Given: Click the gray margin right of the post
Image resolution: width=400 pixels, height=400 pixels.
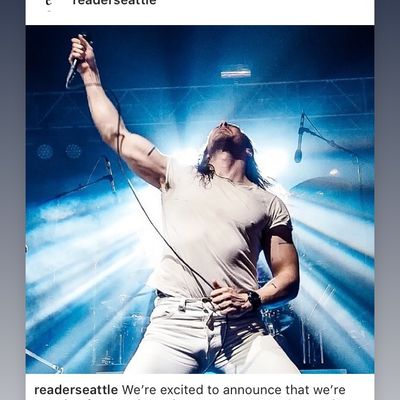Looking at the screenshot, I should tap(387, 200).
